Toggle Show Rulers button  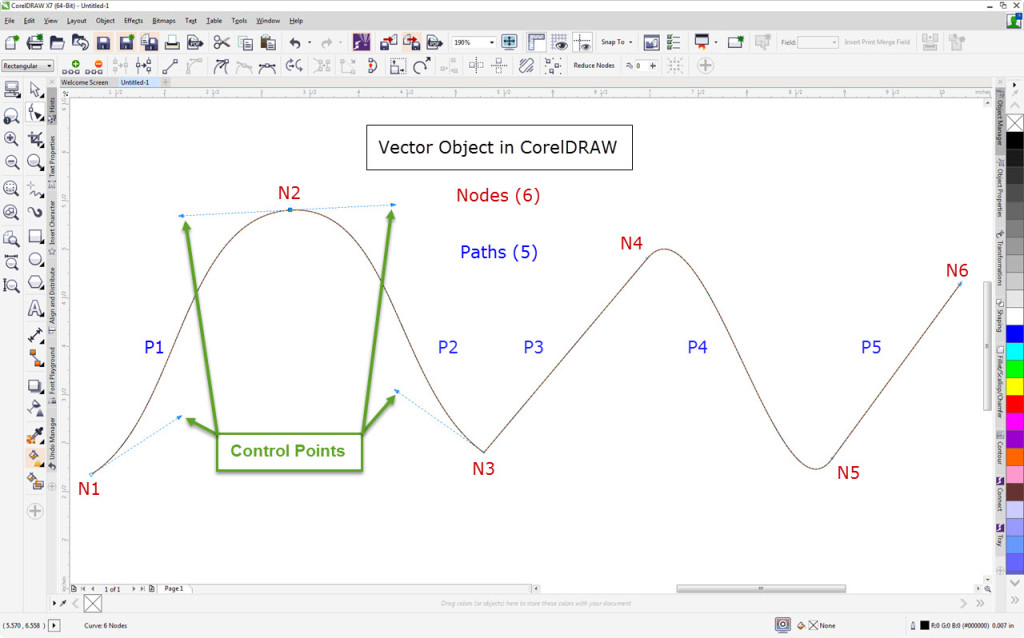[x=536, y=42]
